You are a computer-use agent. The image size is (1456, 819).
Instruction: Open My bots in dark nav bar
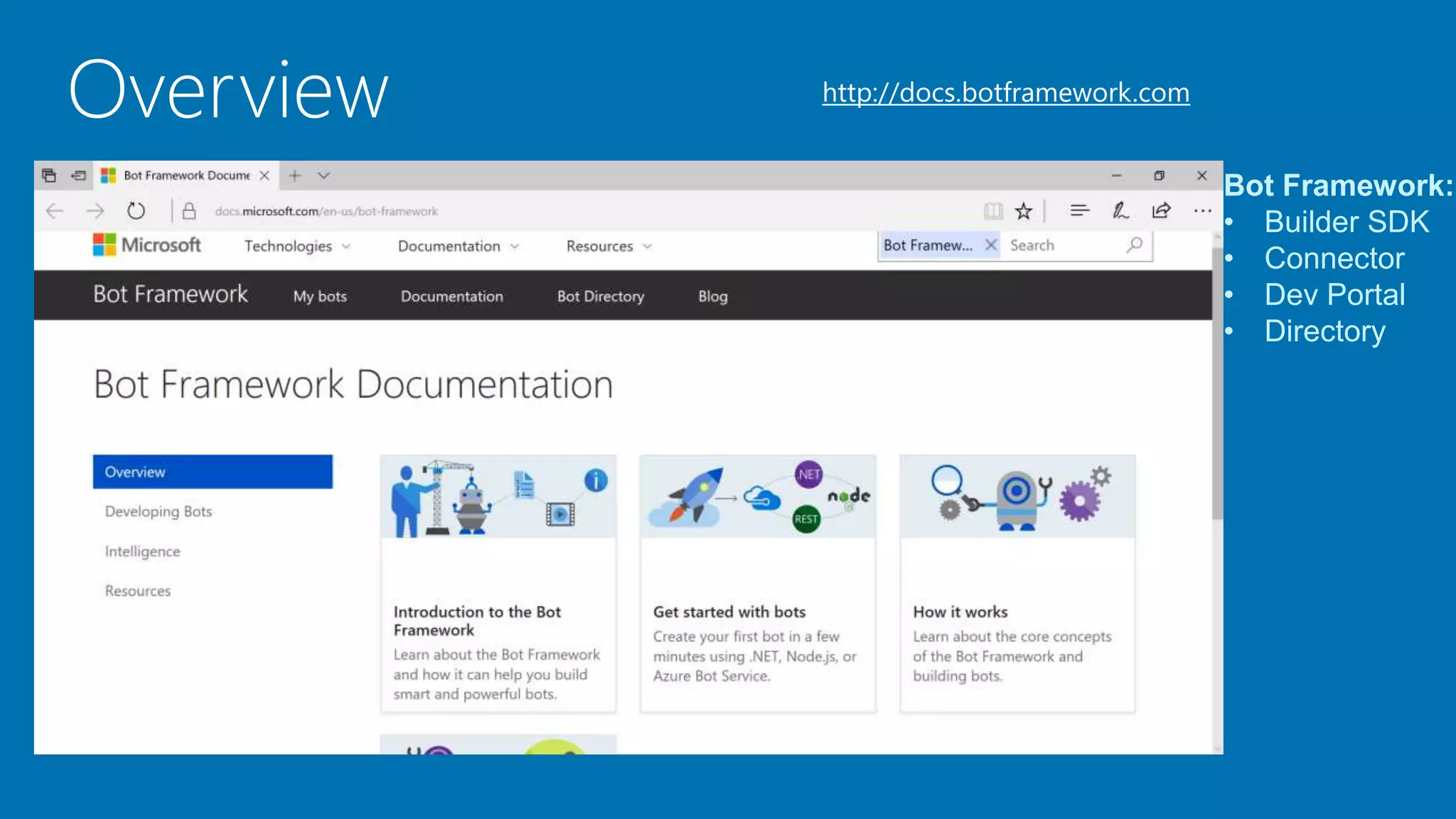(320, 296)
